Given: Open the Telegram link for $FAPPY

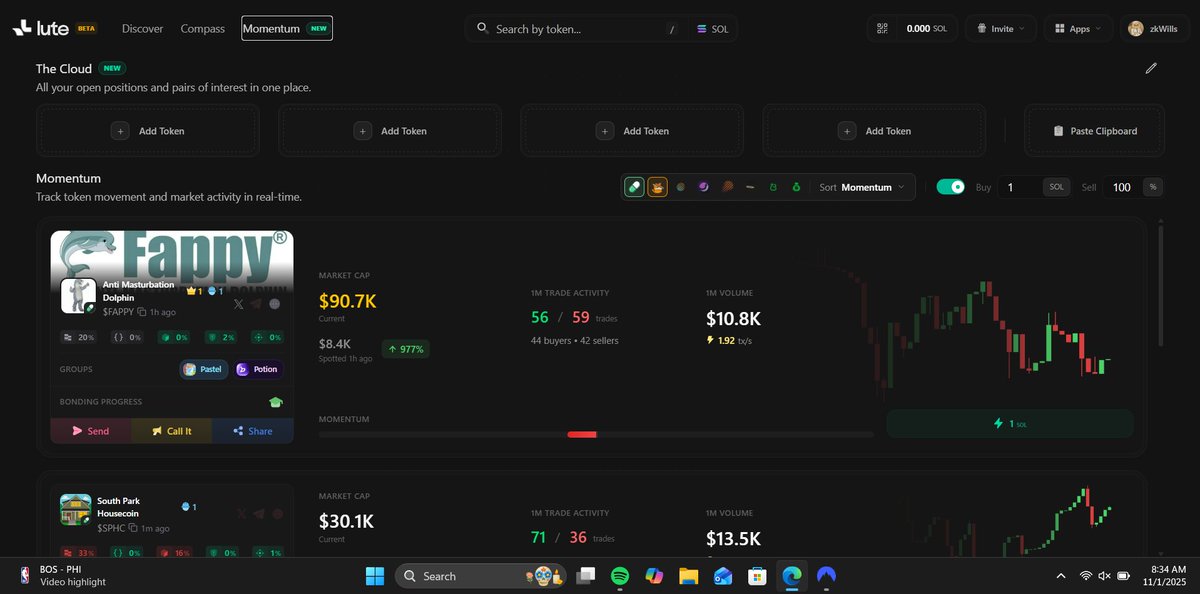Looking at the screenshot, I should 257,304.
